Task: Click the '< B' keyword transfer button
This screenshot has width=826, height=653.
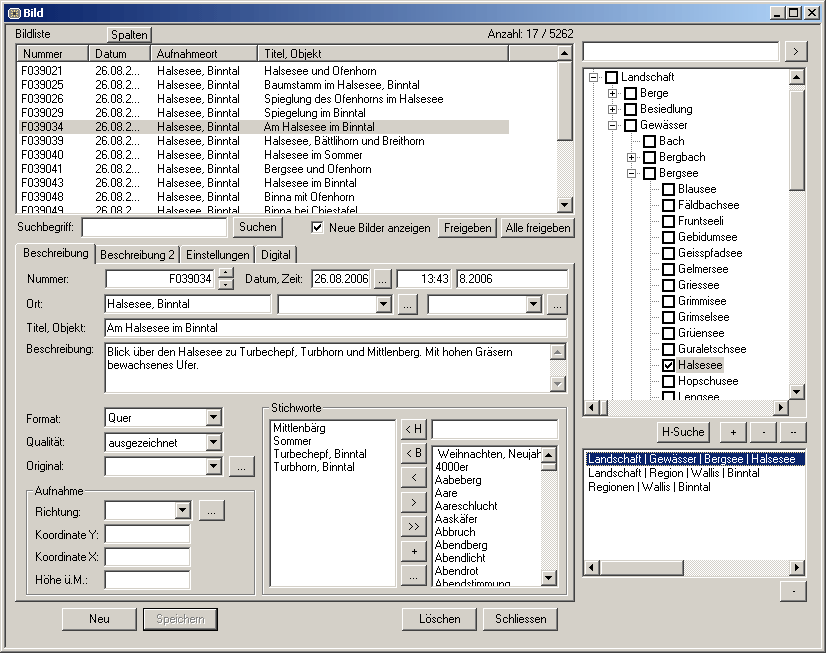Action: 413,453
